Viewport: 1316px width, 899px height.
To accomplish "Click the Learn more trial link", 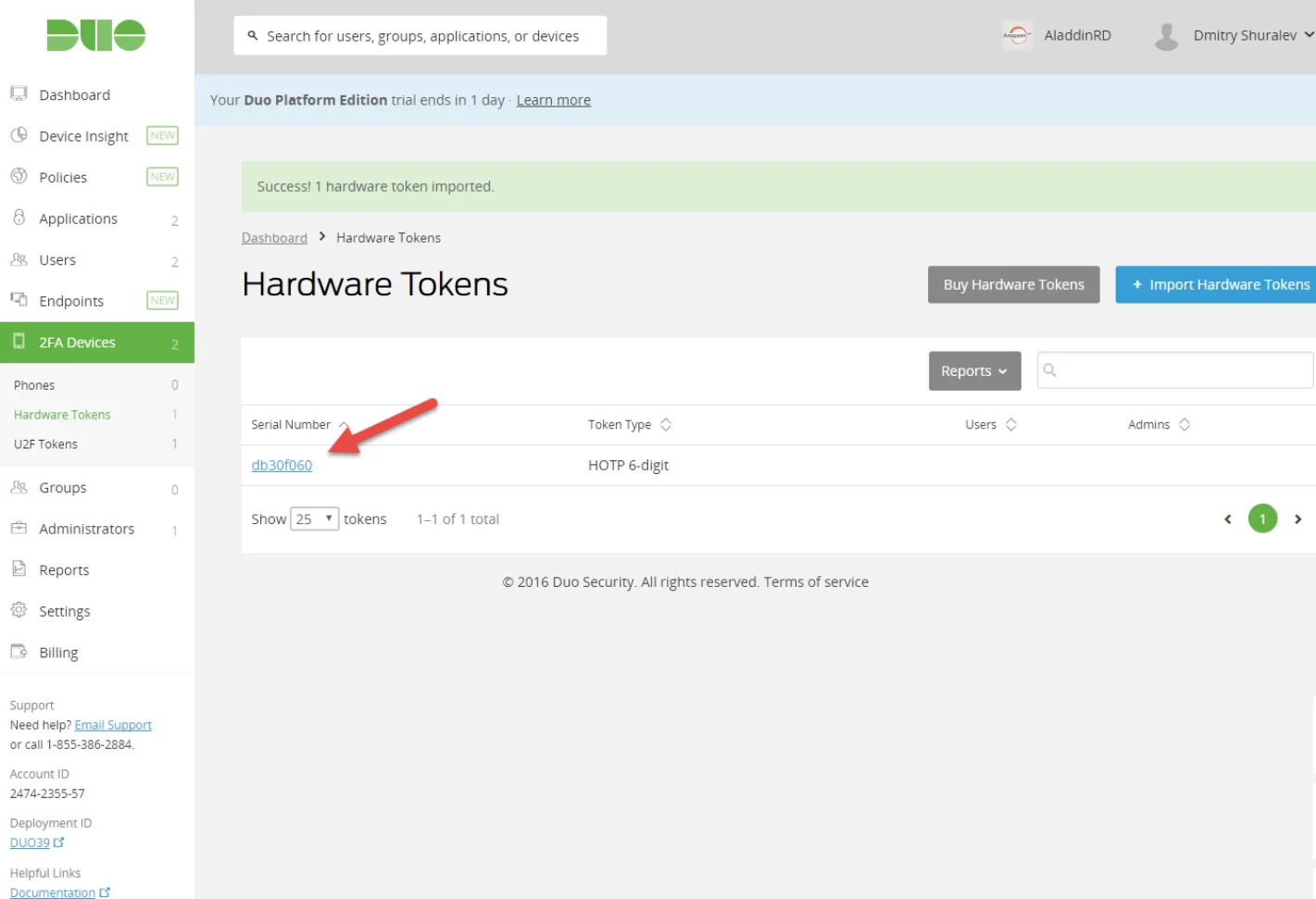I will tap(553, 100).
